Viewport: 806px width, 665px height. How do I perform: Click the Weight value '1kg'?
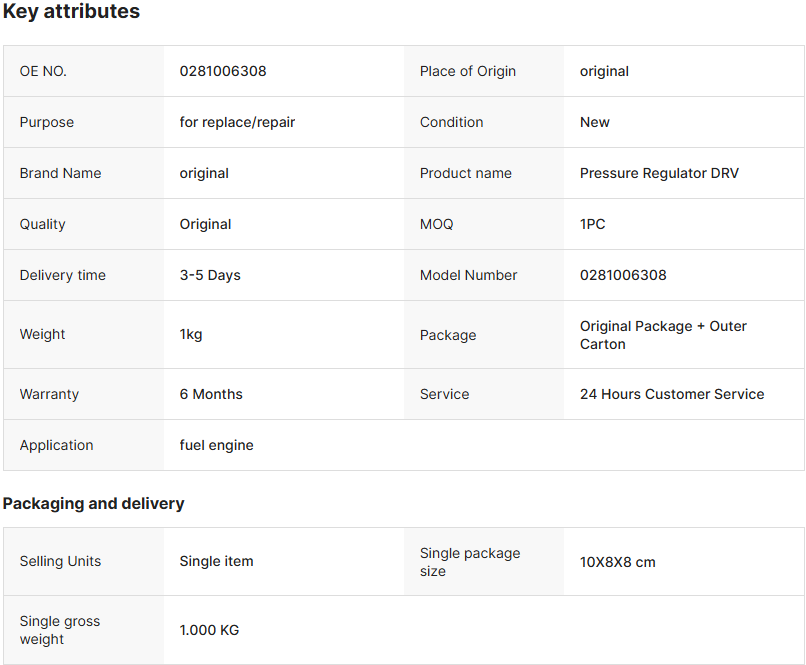pos(191,335)
